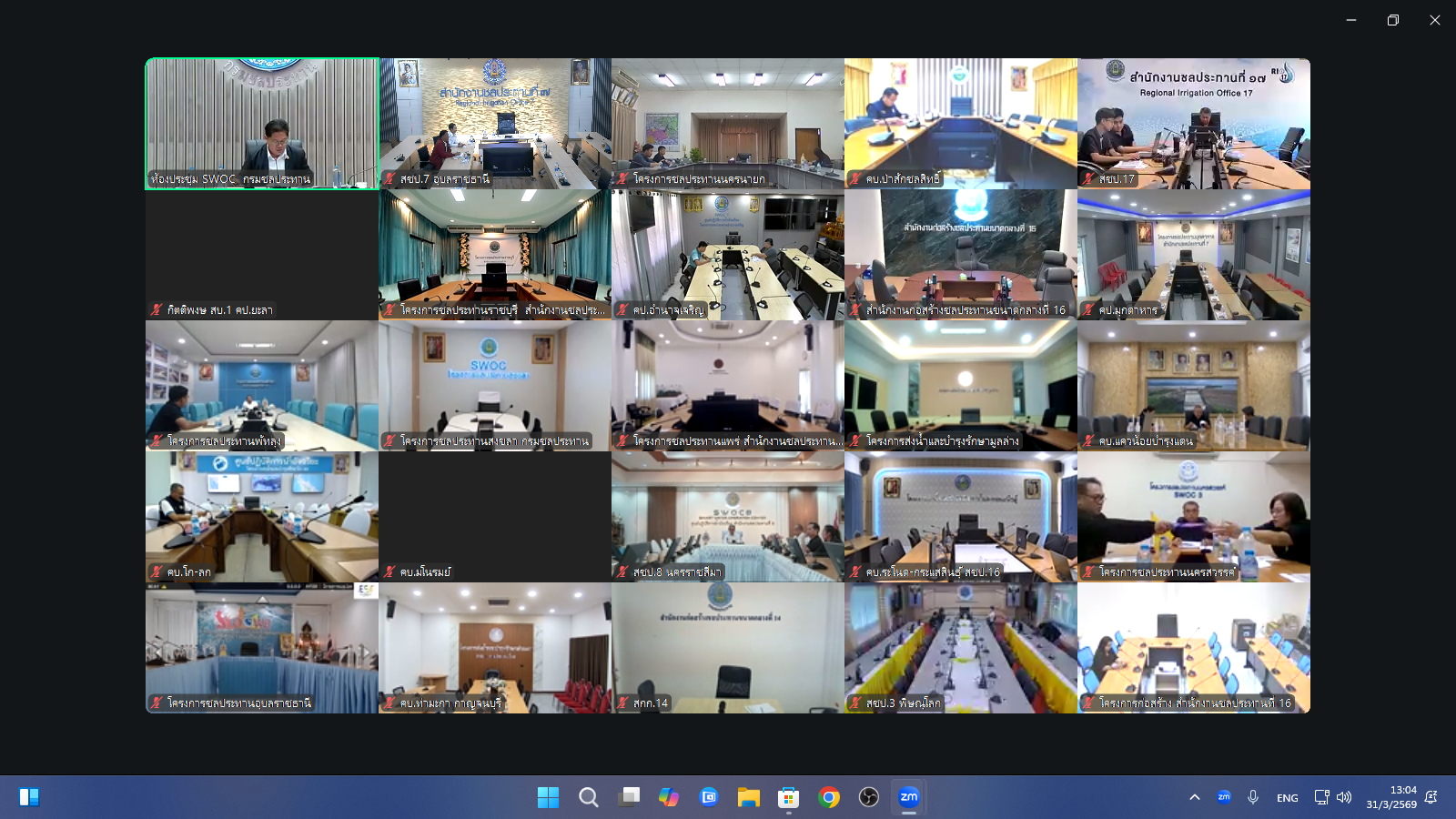1456x819 pixels.
Task: Select the สชป.3 พิษณุโลก participant tile
Action: click(960, 647)
